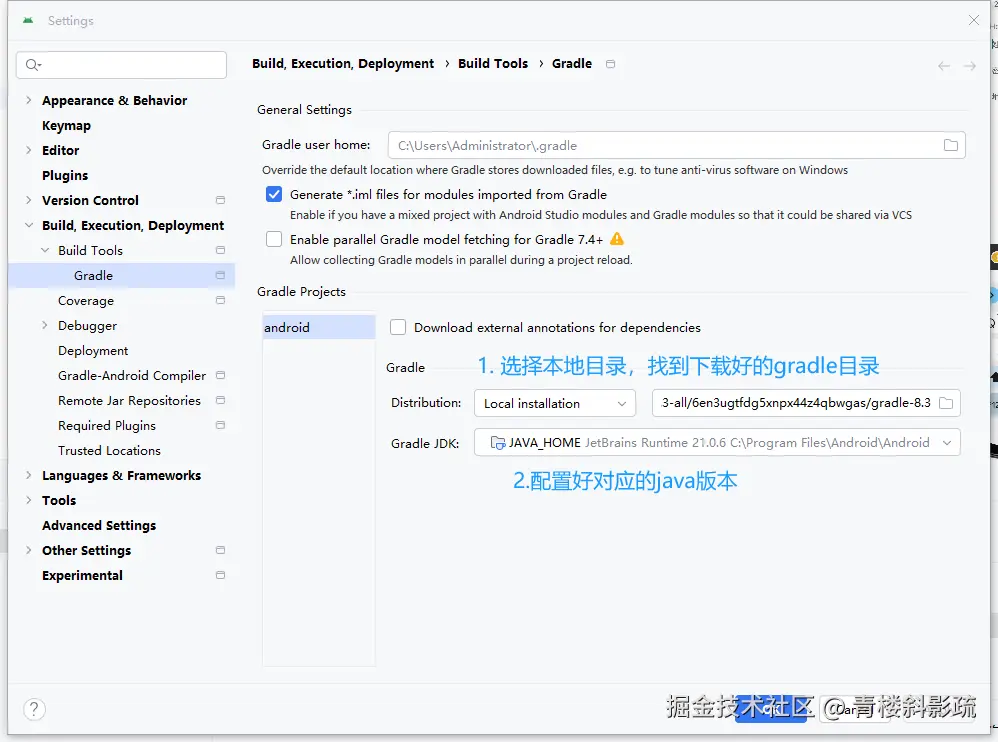This screenshot has width=998, height=742.
Task: Go forward with the right arrow icon
Action: coord(969,66)
